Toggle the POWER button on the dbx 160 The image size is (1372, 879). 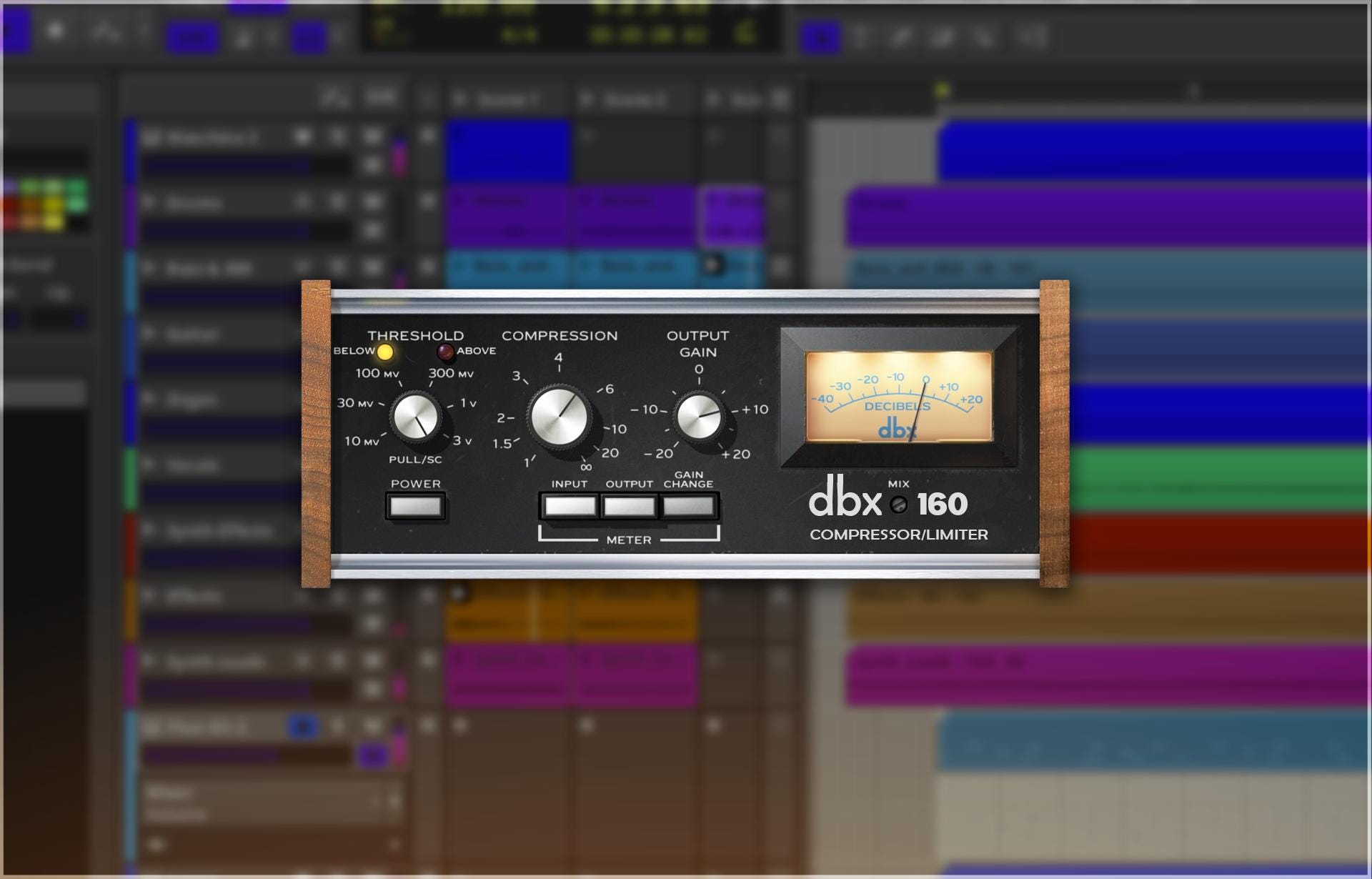coord(415,506)
